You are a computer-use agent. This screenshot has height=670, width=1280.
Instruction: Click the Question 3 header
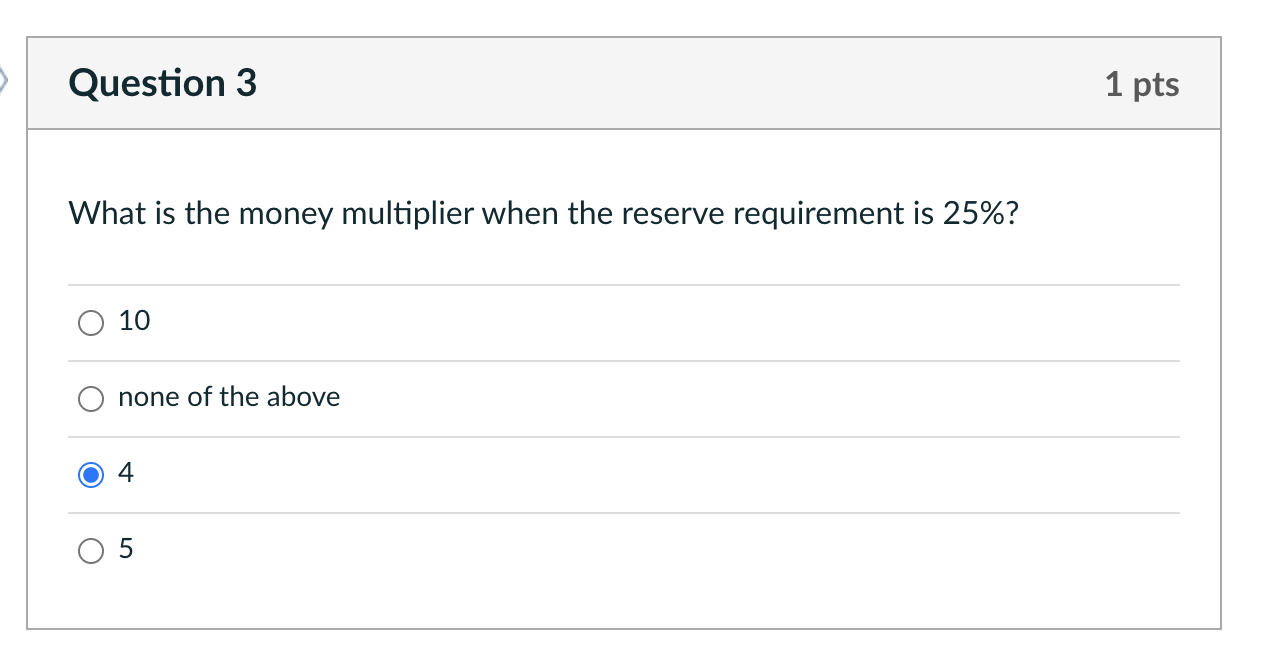point(161,83)
